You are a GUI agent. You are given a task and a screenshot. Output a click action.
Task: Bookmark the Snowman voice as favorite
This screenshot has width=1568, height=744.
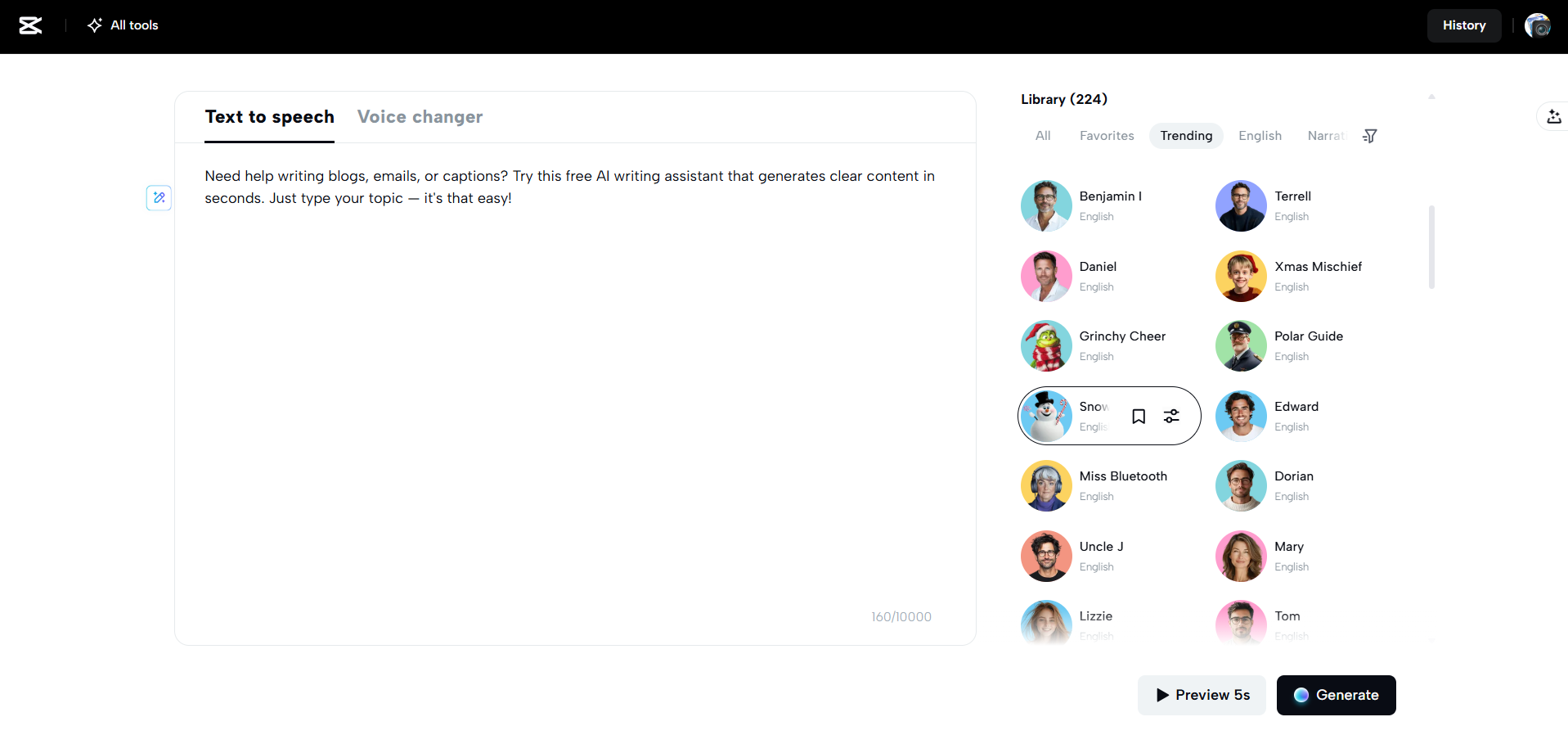(x=1139, y=417)
